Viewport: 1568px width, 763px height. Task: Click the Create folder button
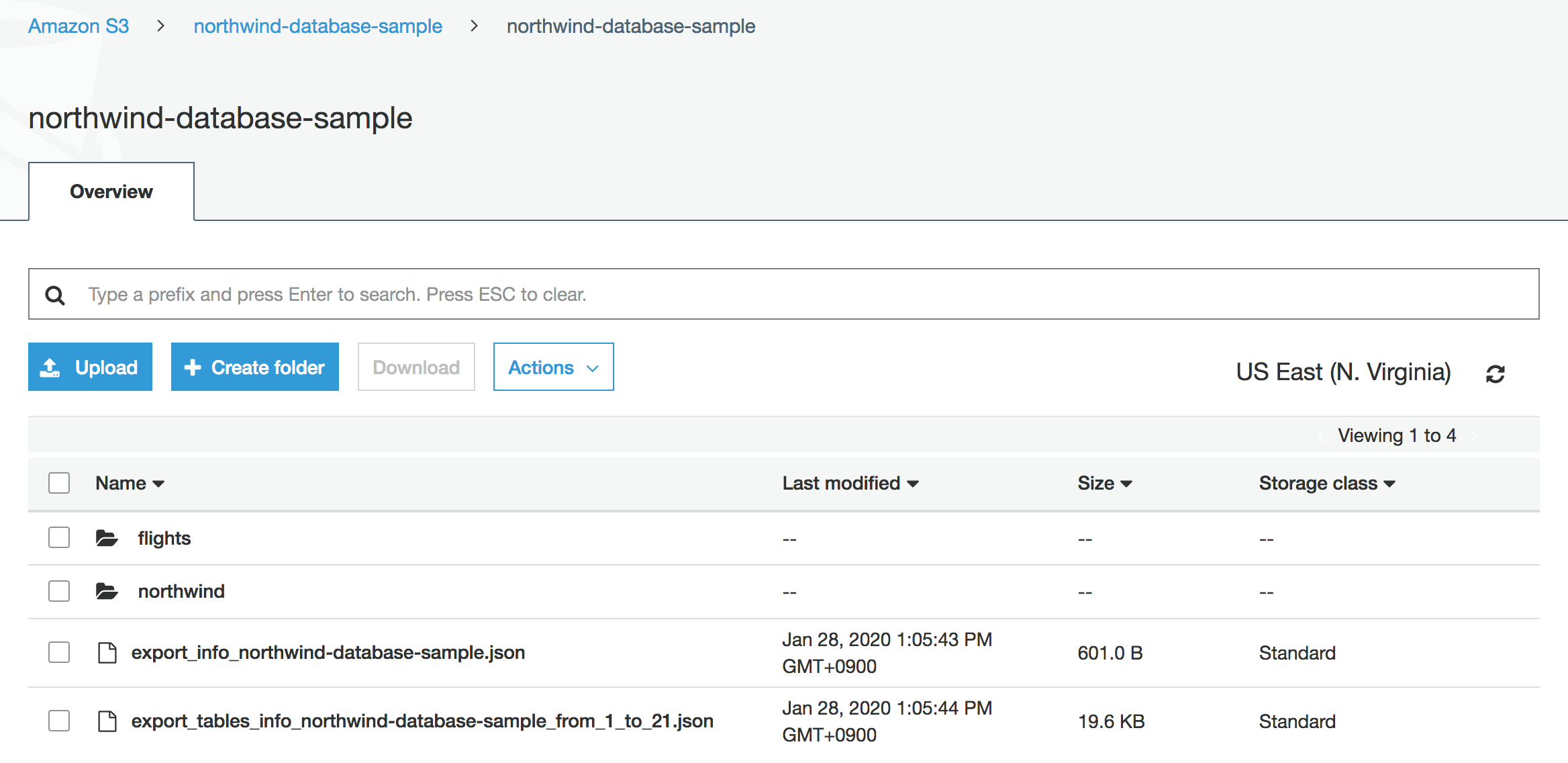(x=255, y=367)
